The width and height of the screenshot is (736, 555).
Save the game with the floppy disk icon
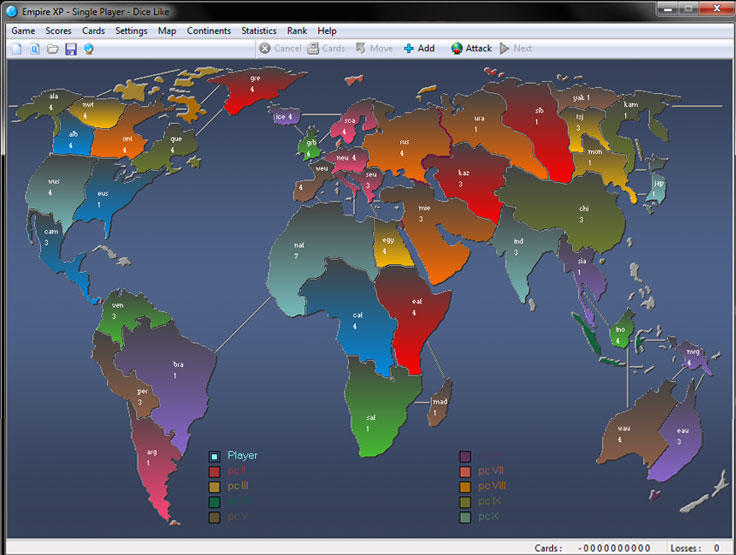pos(70,48)
